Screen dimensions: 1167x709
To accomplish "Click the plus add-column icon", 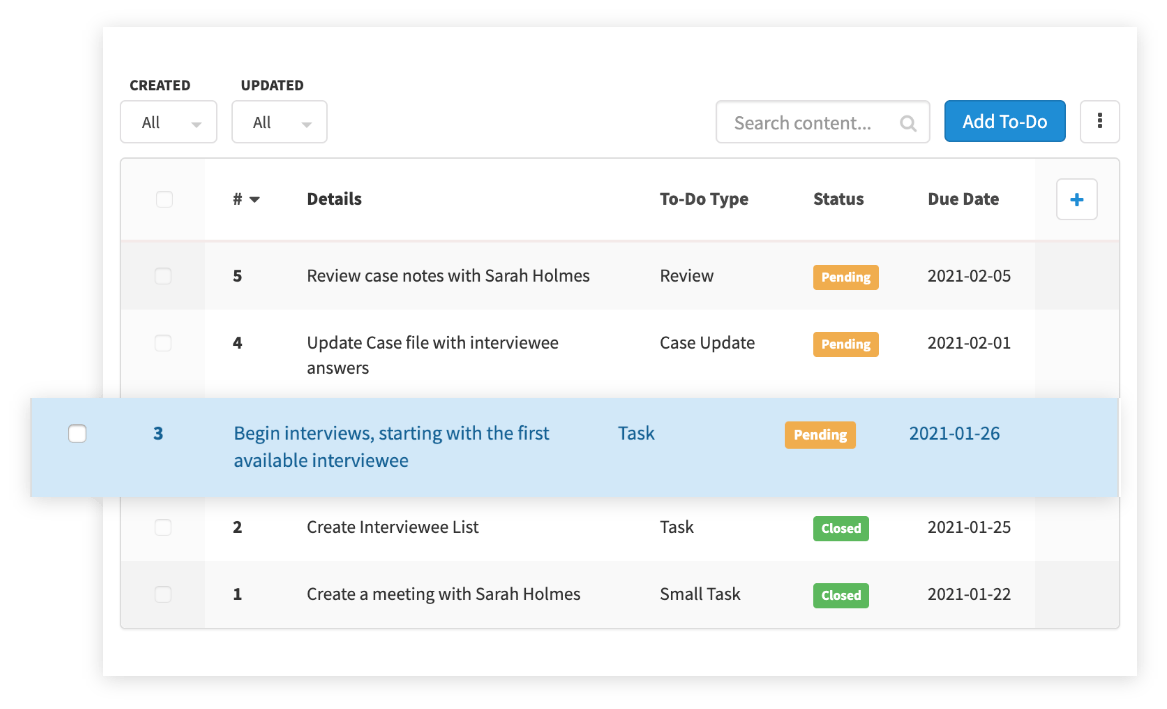I will 1077,200.
